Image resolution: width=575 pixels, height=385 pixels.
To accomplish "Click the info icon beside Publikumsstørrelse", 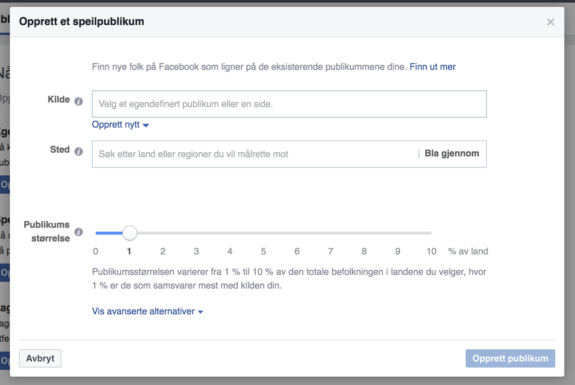I will (78, 232).
